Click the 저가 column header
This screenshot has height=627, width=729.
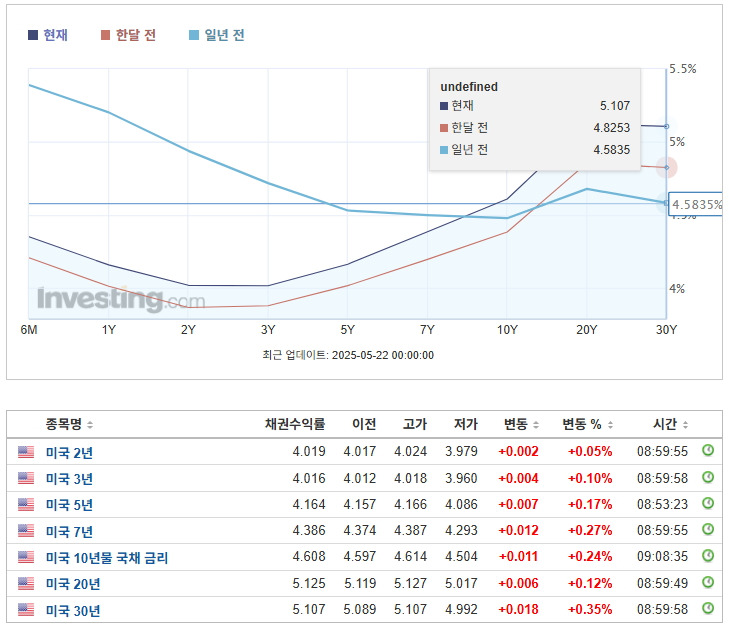pos(466,424)
